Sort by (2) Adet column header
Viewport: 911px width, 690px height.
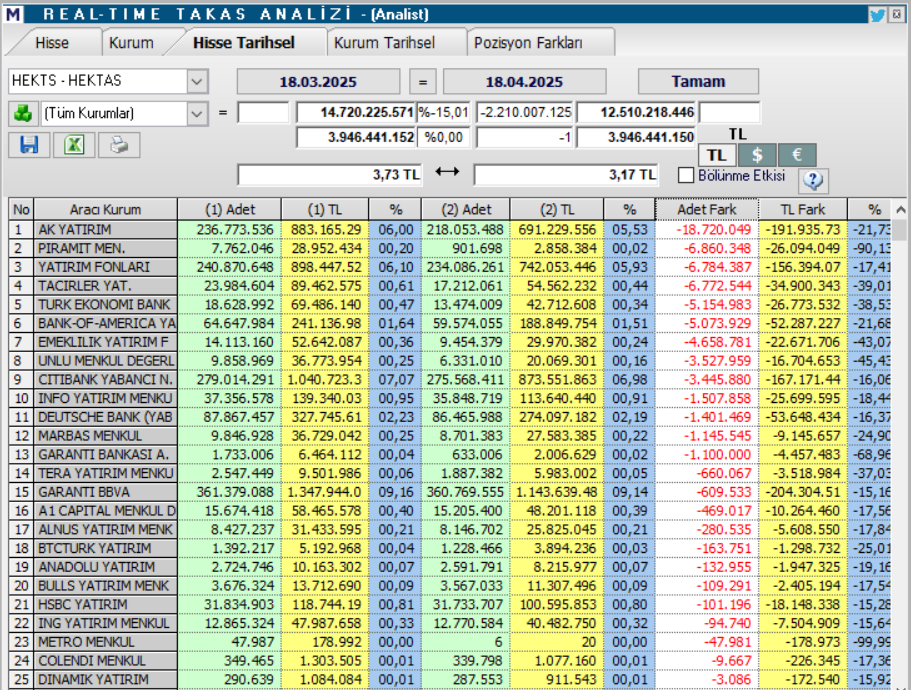(x=466, y=210)
